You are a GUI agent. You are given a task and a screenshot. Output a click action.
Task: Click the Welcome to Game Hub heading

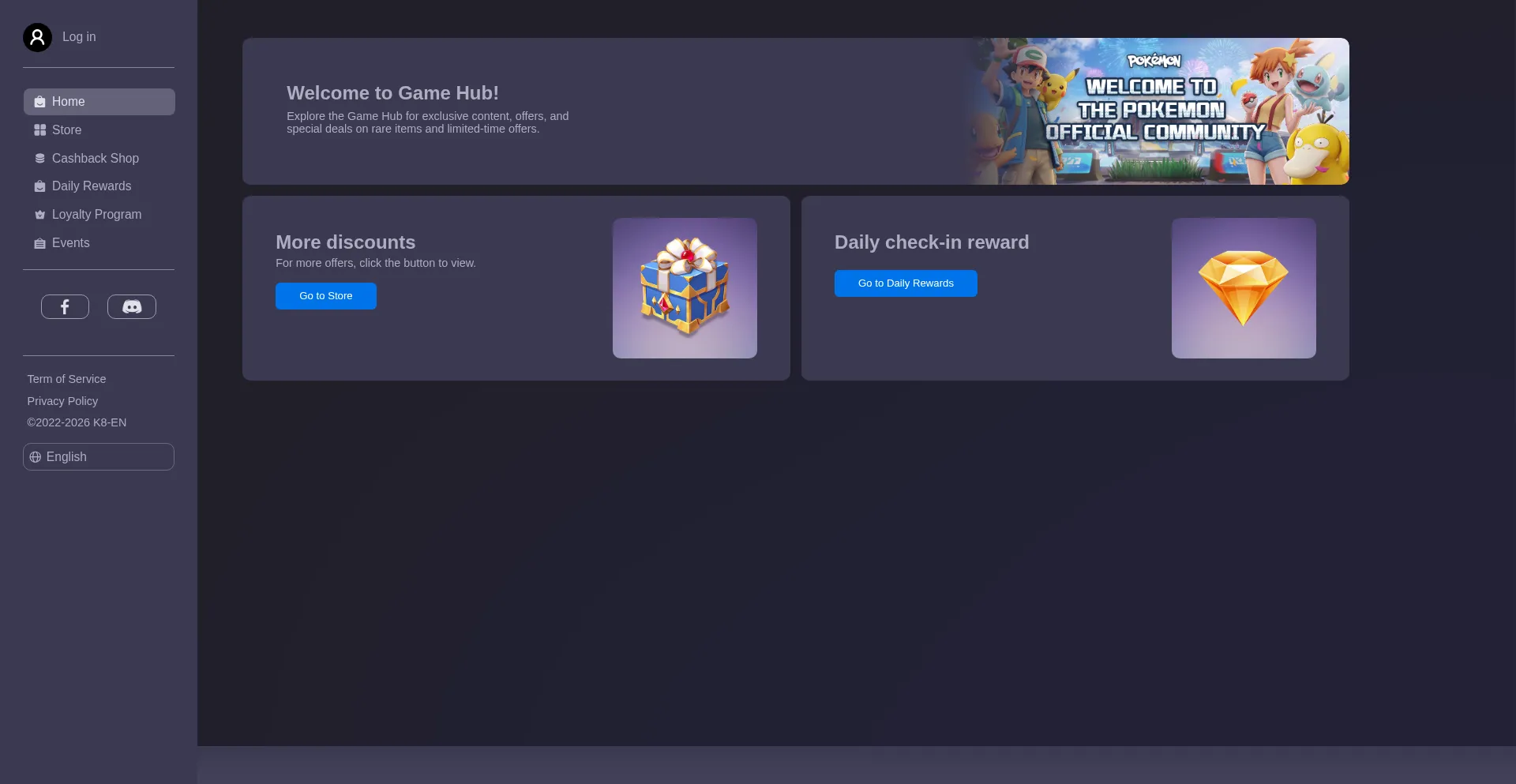coord(392,93)
